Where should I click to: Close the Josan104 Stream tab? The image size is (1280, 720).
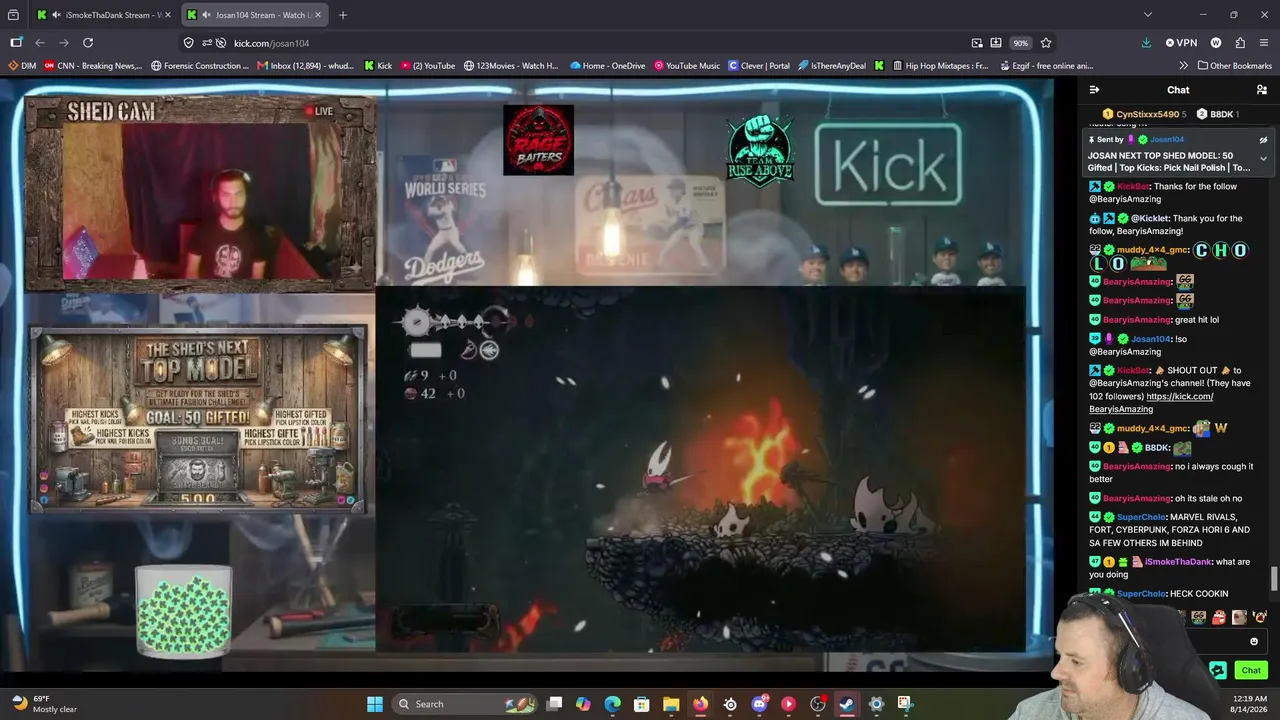(318, 15)
